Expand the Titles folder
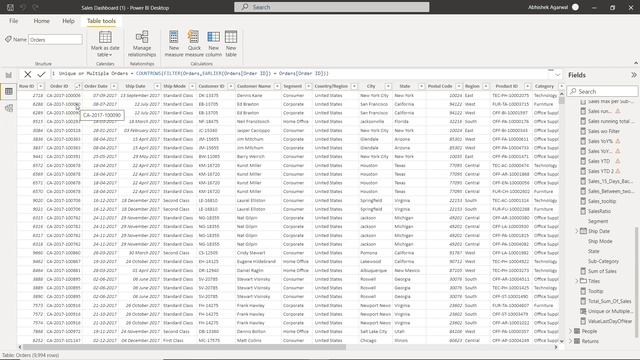This screenshot has height=360, width=640. 577,281
